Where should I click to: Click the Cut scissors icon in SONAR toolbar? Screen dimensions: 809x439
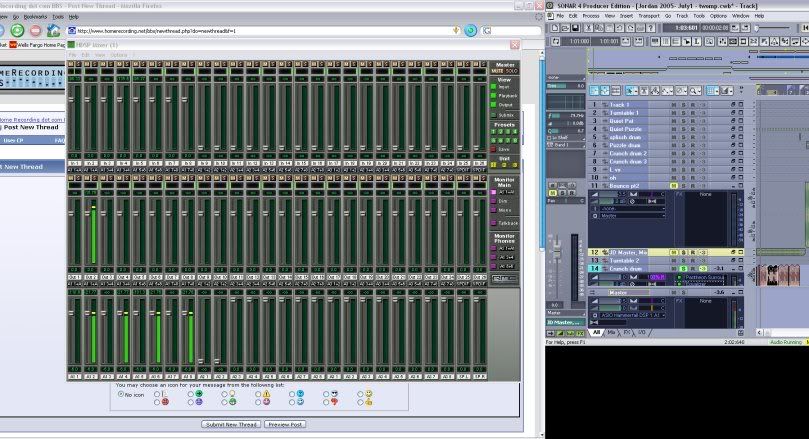[588, 28]
